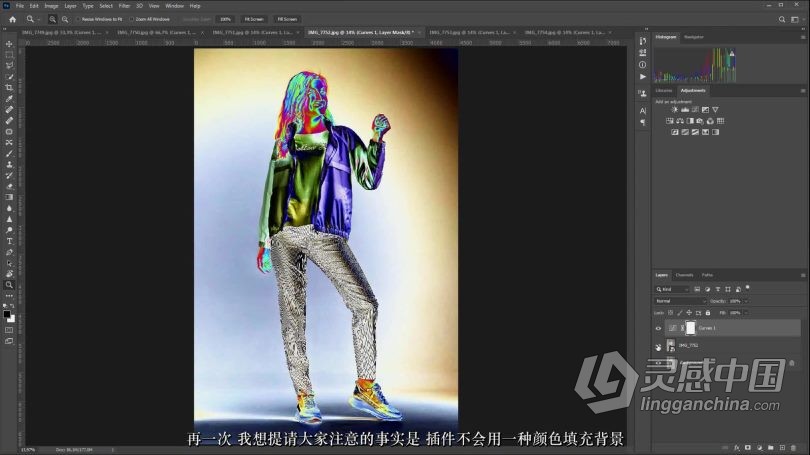Click the 100% zoom button

[225, 19]
